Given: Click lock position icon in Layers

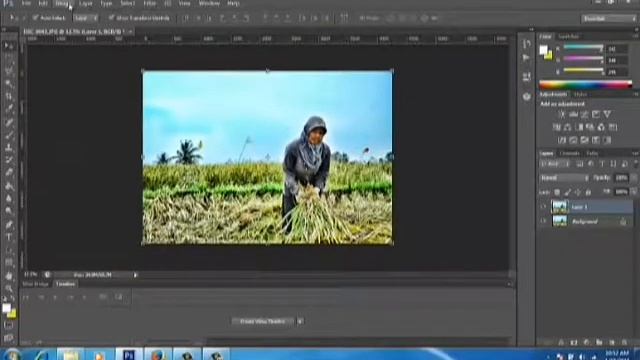Looking at the screenshot, I should [578, 192].
